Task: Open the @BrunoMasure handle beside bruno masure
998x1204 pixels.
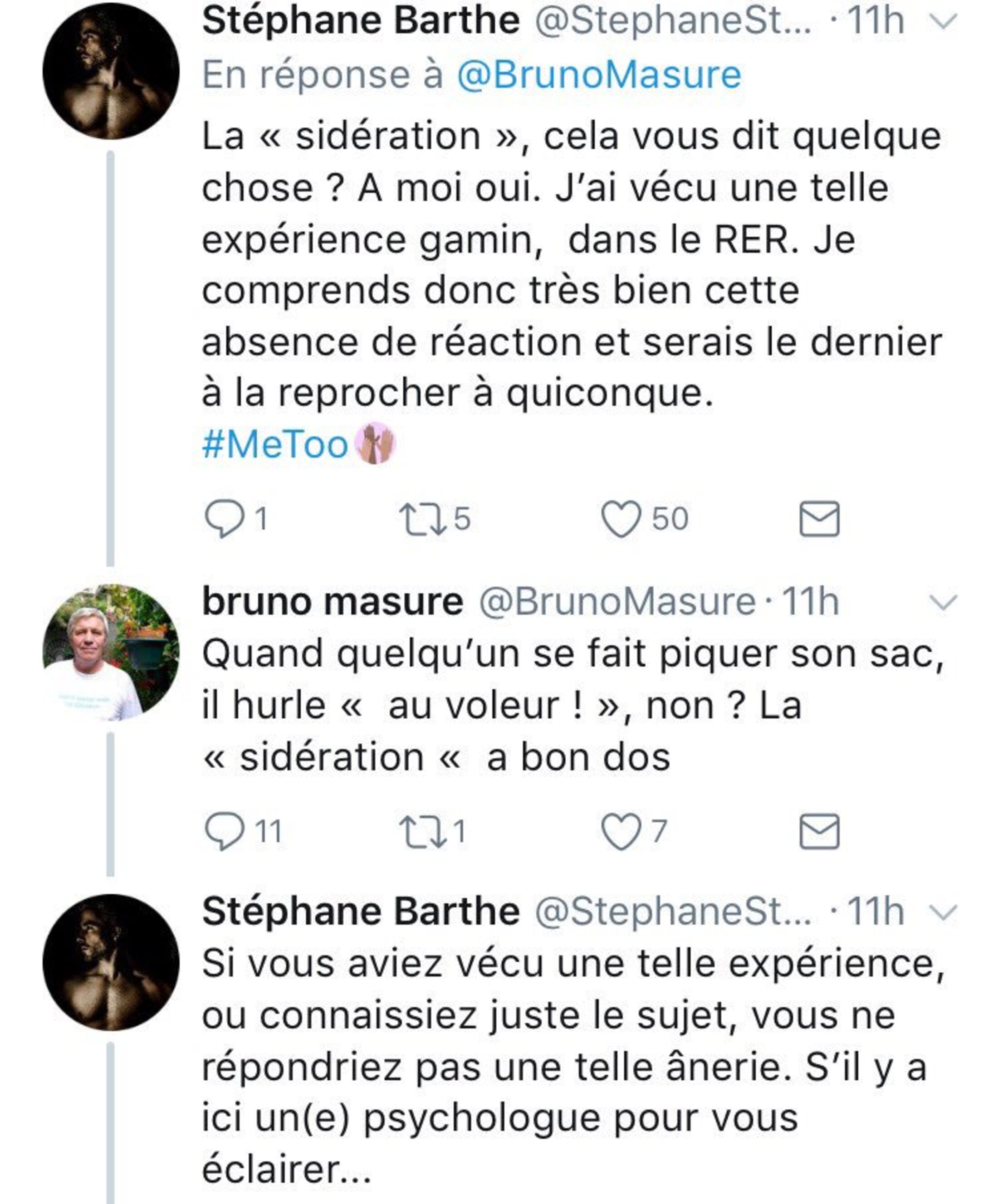Action: [617, 601]
